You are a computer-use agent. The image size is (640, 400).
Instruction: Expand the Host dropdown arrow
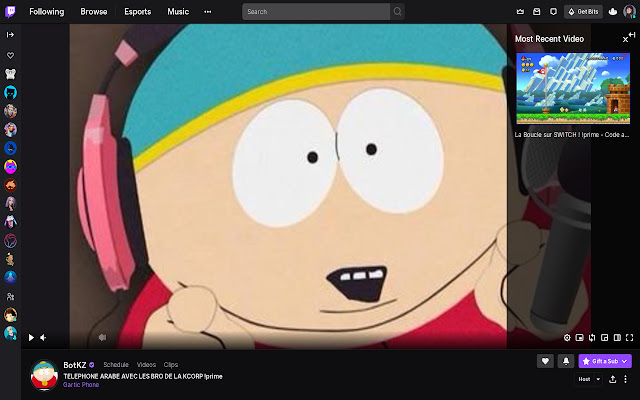click(598, 379)
